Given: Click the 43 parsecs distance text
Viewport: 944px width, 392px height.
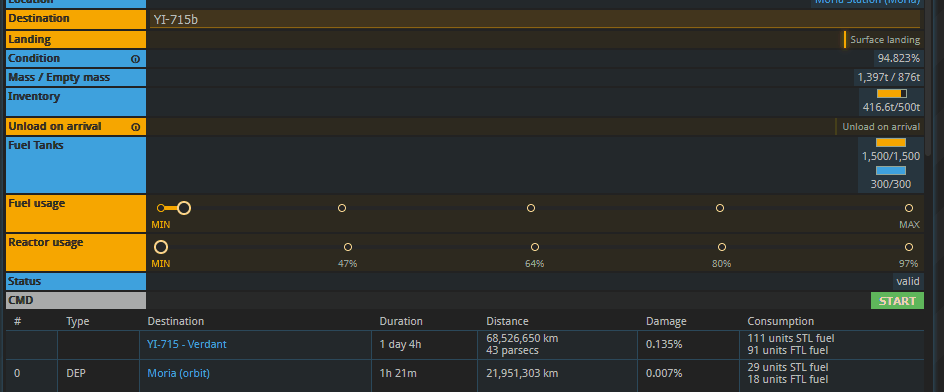Looking at the screenshot, I should (512, 350).
